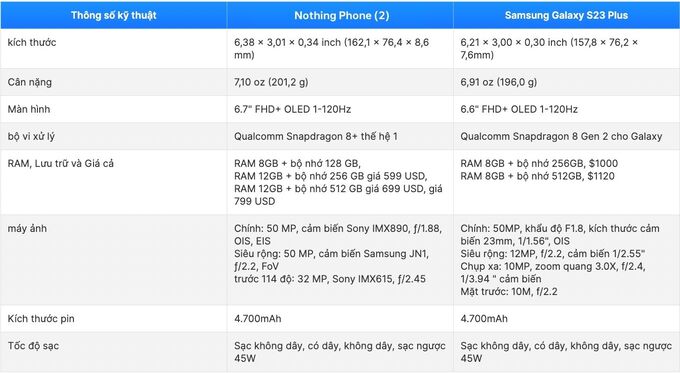Click the 'bộ vi xử lý' row label
Image resolution: width=680 pixels, height=374 pixels.
pos(31,137)
